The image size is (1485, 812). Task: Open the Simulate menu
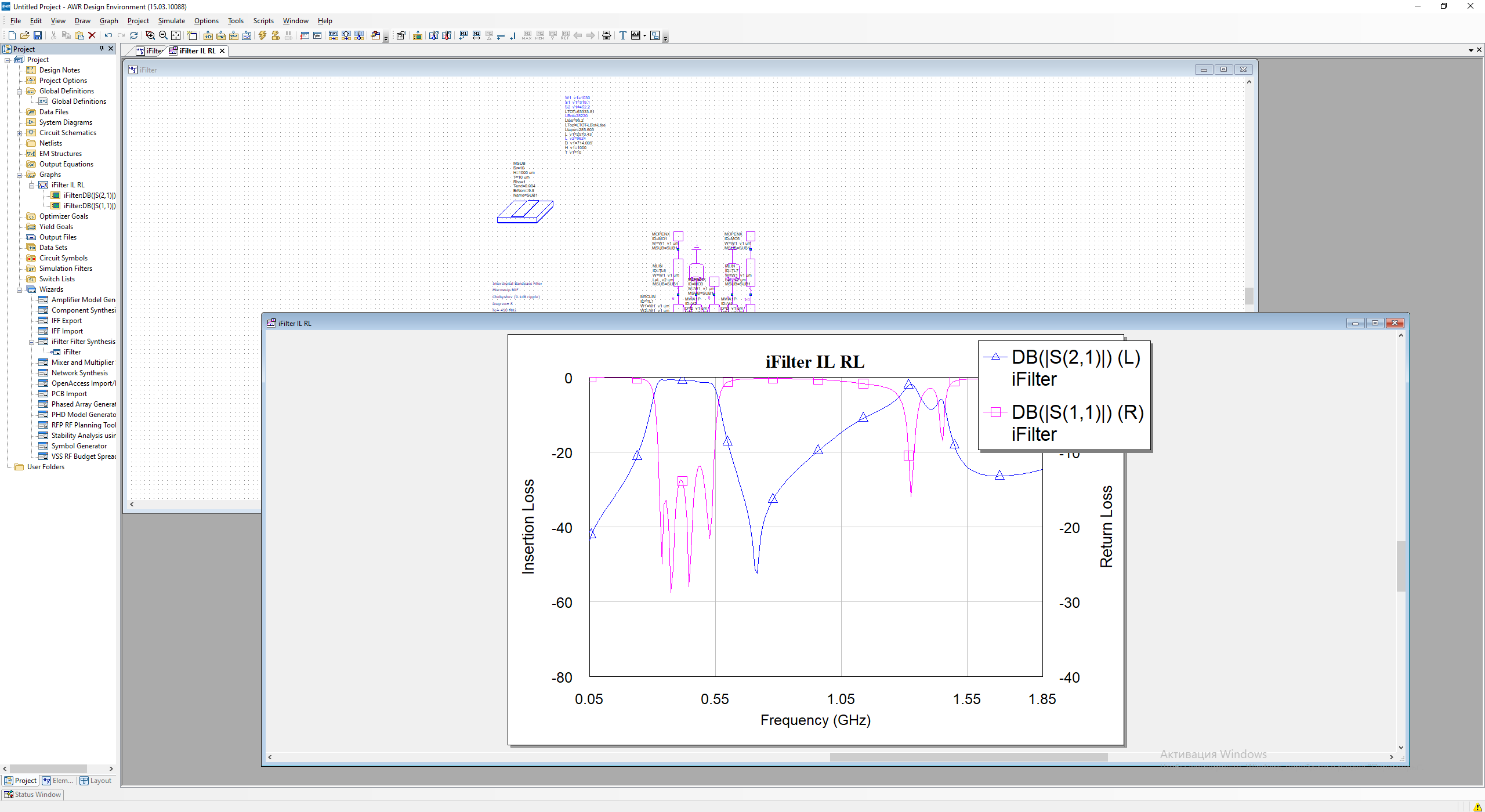click(172, 21)
